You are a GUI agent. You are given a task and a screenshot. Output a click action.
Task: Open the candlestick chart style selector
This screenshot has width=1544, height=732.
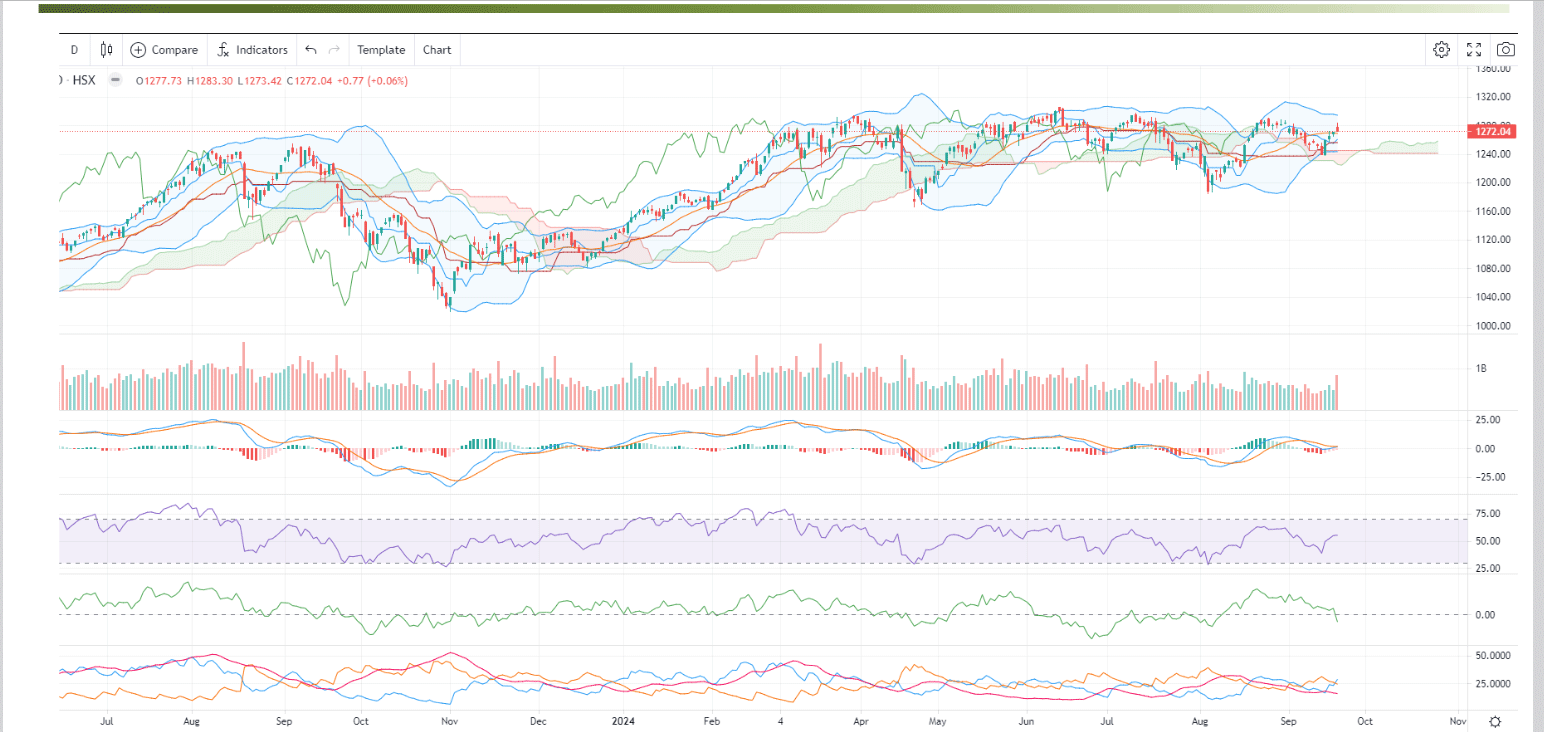(107, 50)
